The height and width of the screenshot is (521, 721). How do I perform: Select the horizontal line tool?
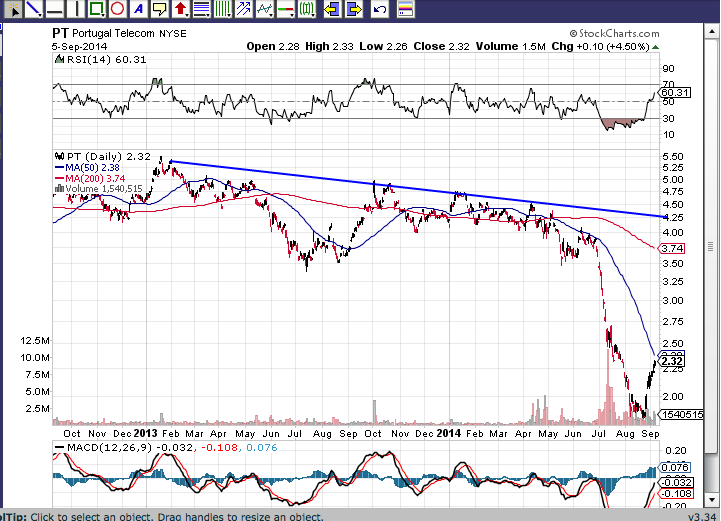[x=55, y=9]
